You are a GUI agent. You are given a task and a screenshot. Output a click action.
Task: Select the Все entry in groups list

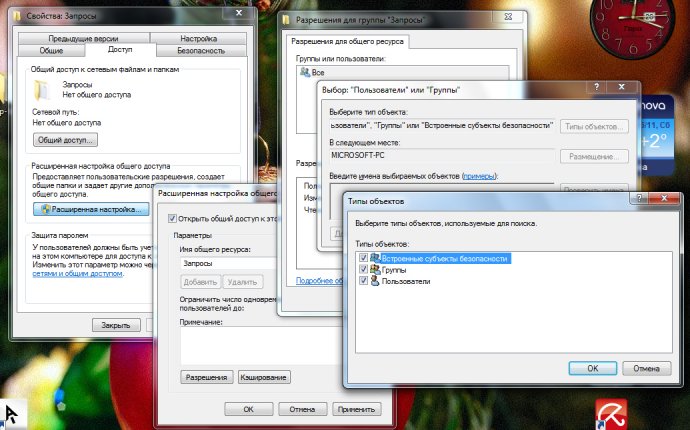(x=318, y=73)
